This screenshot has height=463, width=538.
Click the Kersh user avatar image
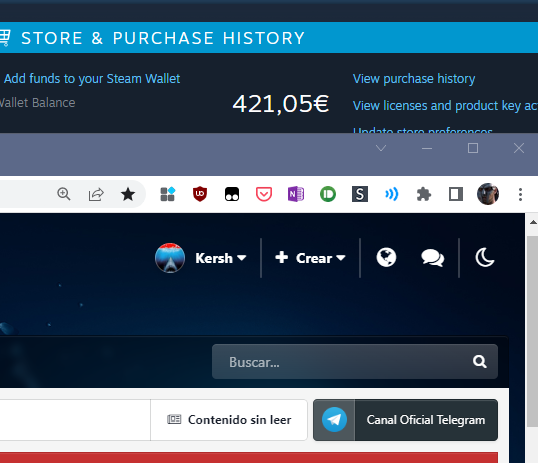pyautogui.click(x=170, y=258)
